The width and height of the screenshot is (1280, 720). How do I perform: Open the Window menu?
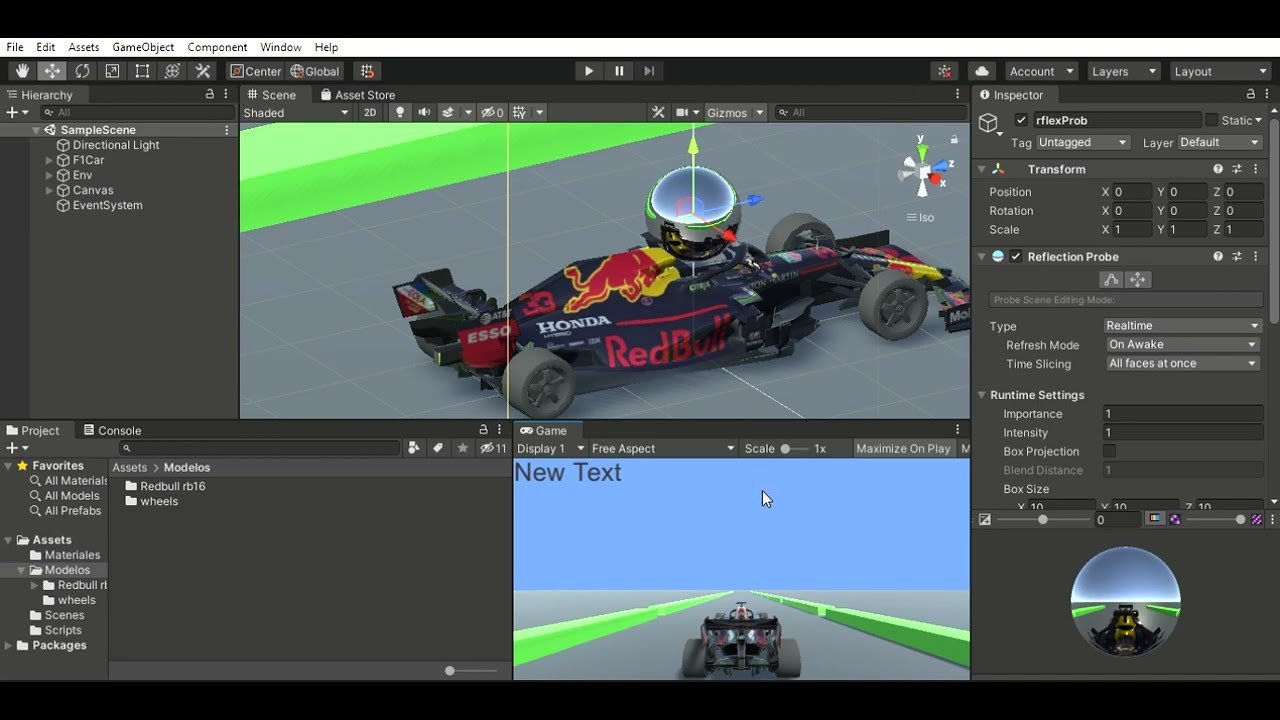pos(281,47)
